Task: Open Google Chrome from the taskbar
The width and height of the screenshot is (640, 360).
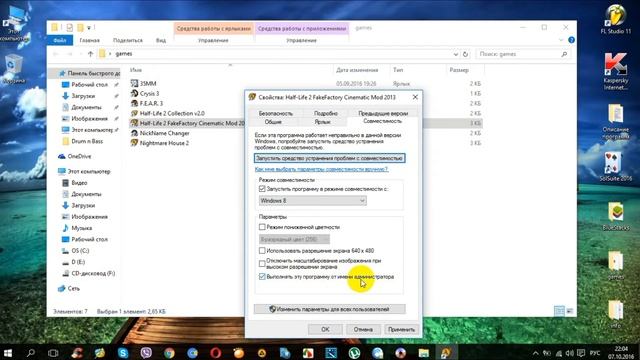Action: pos(169,353)
